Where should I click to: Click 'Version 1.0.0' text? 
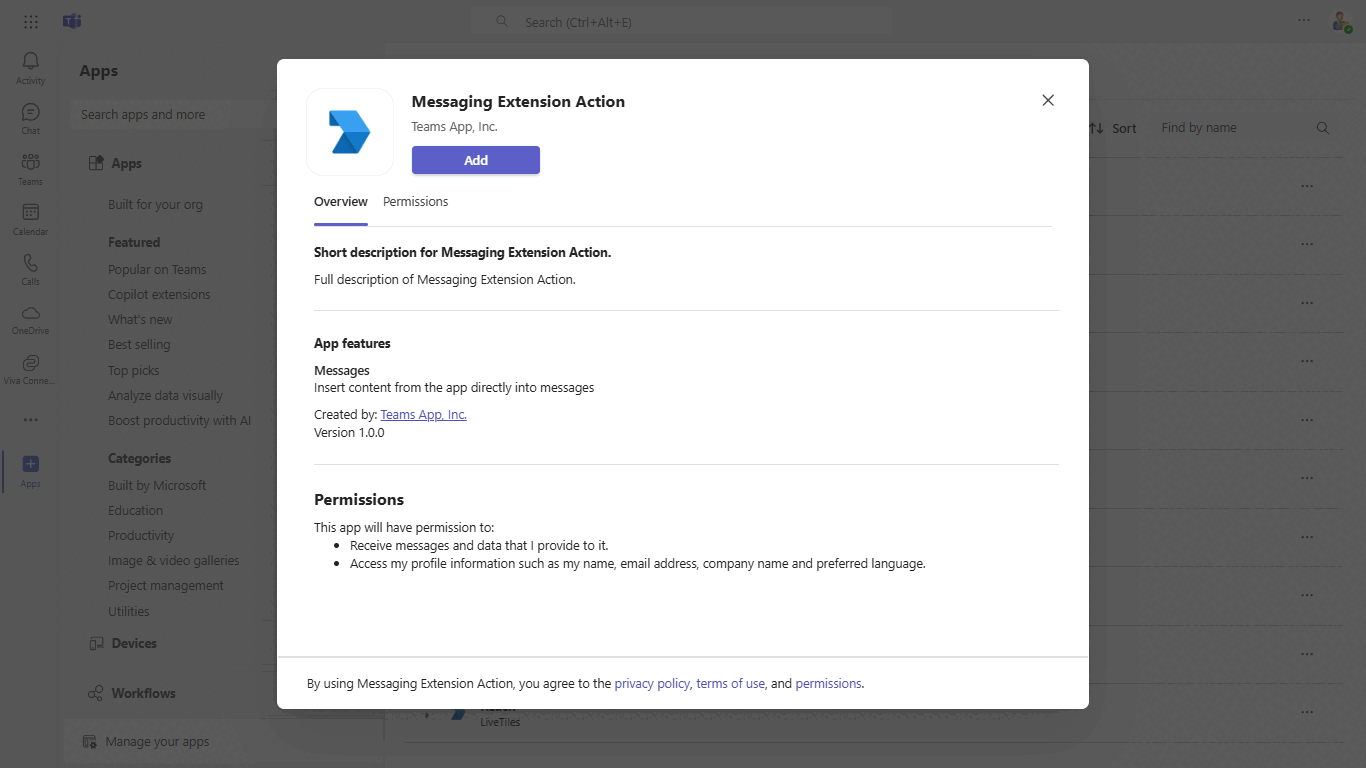349,433
